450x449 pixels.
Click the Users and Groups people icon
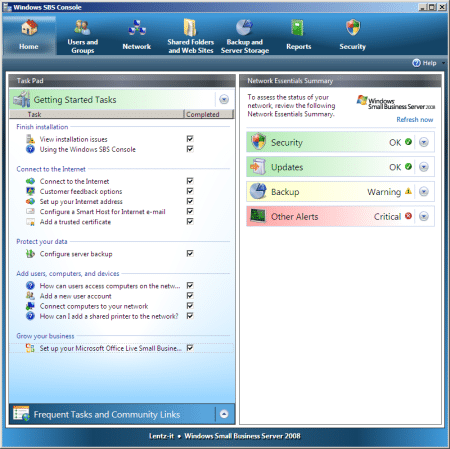point(82,28)
